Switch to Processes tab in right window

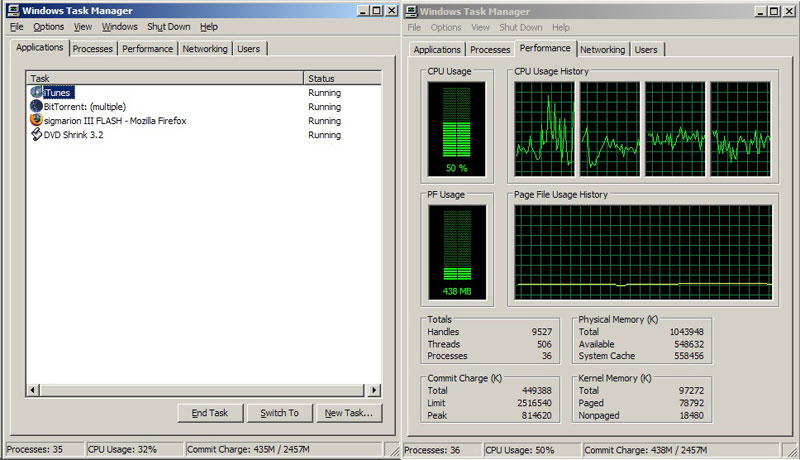pyautogui.click(x=490, y=50)
